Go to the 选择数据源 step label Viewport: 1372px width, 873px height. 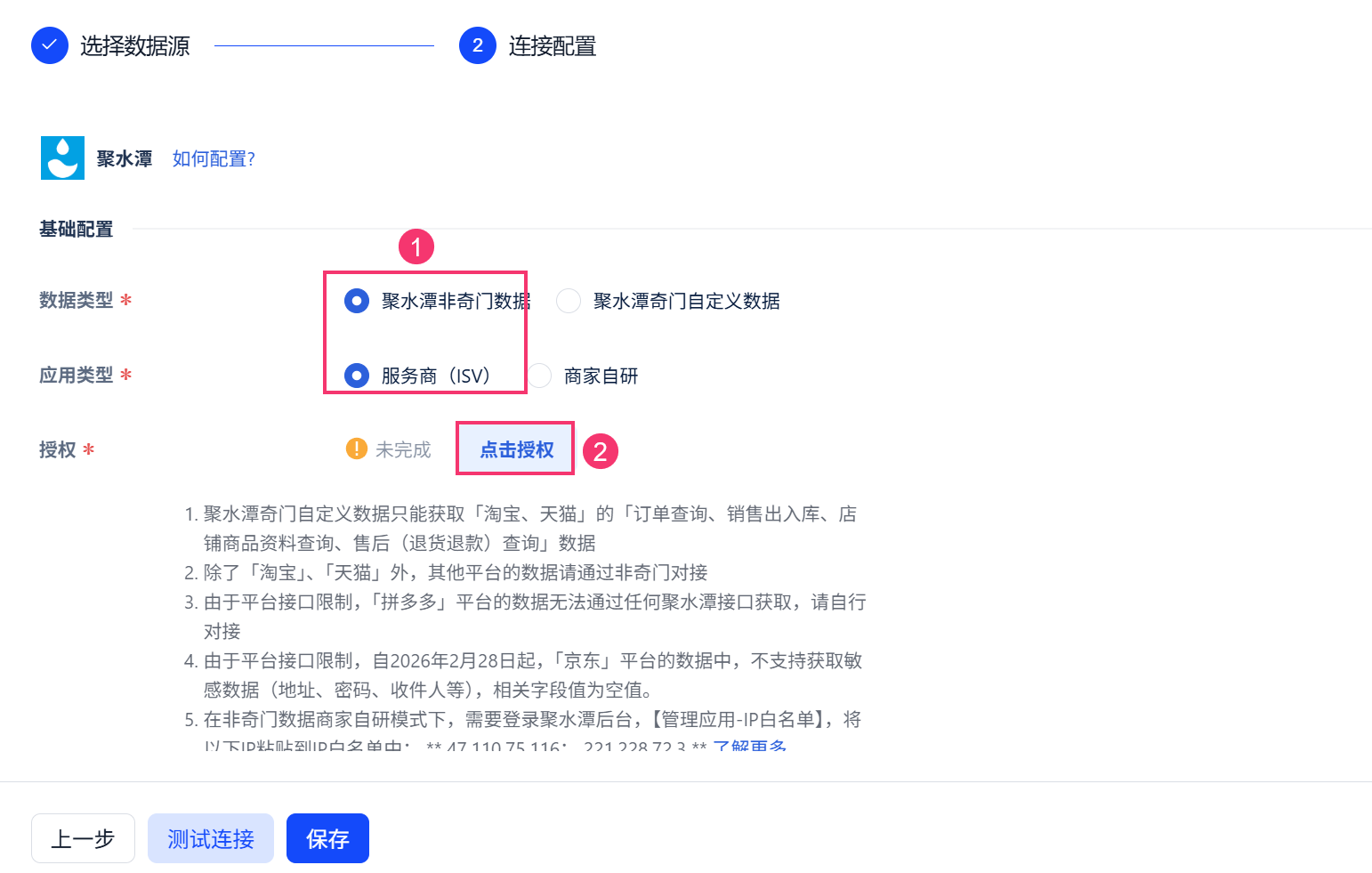pyautogui.click(x=135, y=45)
